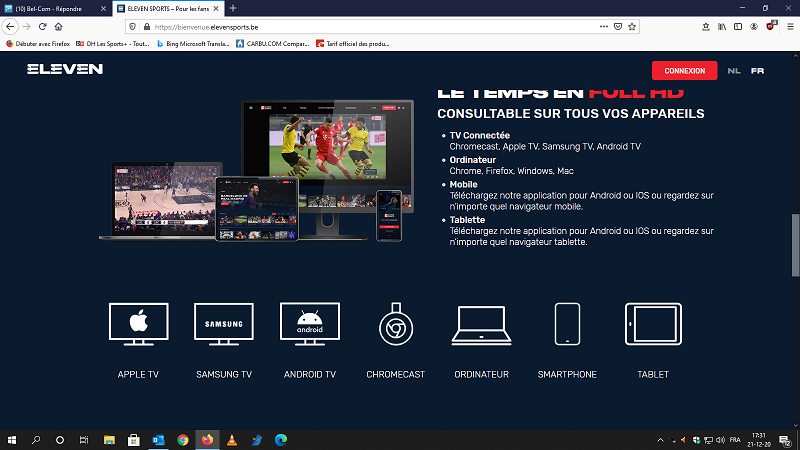
Task: Click the Android TV device icon
Action: click(310, 324)
